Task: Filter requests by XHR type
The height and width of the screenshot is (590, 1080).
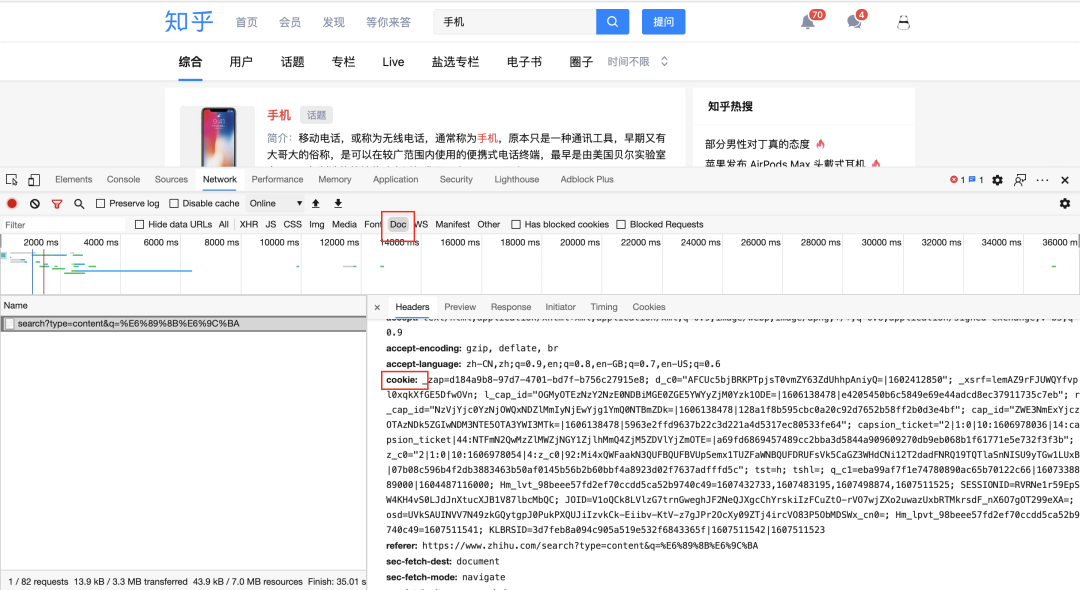Action: (x=249, y=224)
